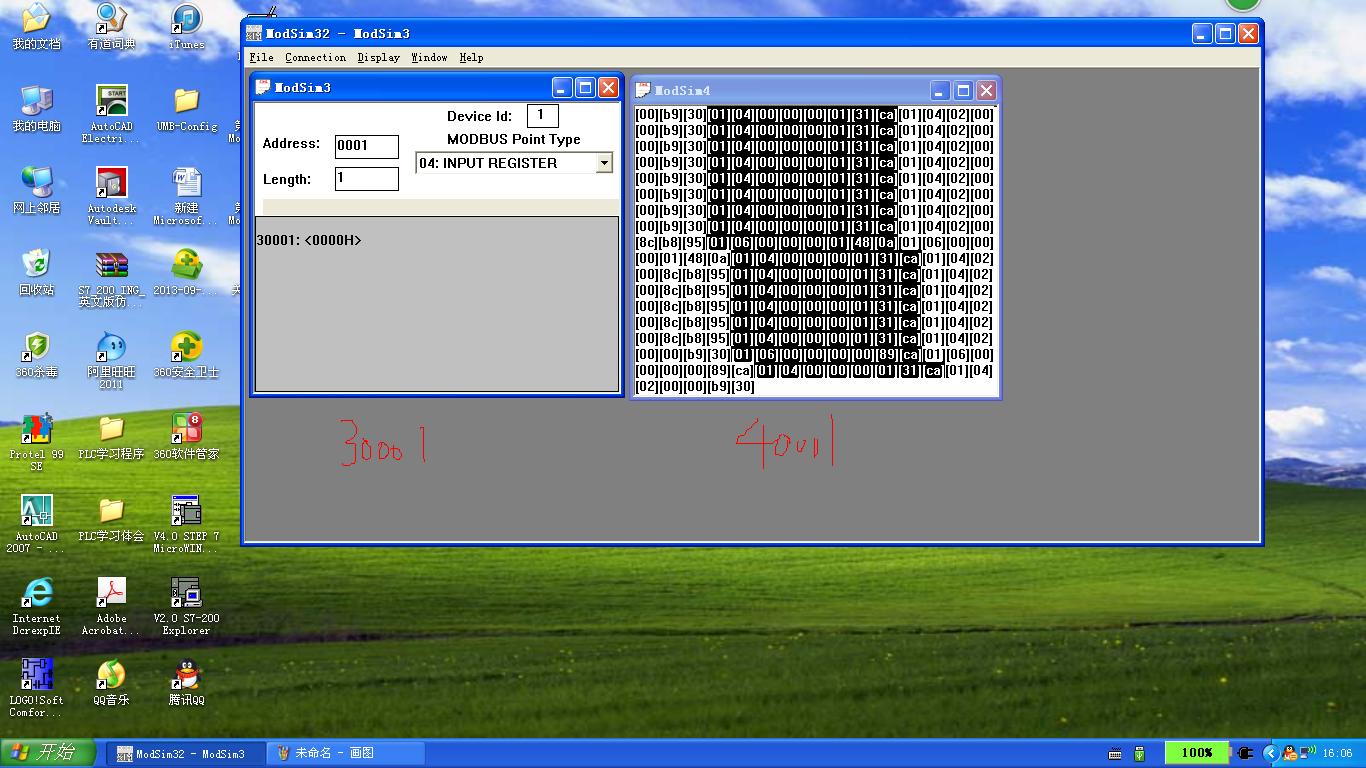1366x768 pixels.
Task: Click the Address input field
Action: click(366, 146)
